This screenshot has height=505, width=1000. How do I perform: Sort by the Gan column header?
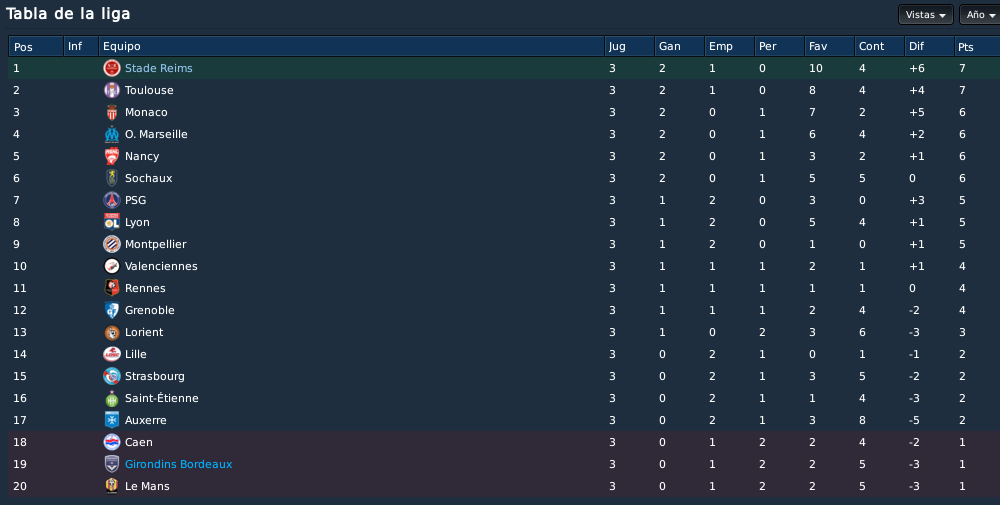coord(679,47)
